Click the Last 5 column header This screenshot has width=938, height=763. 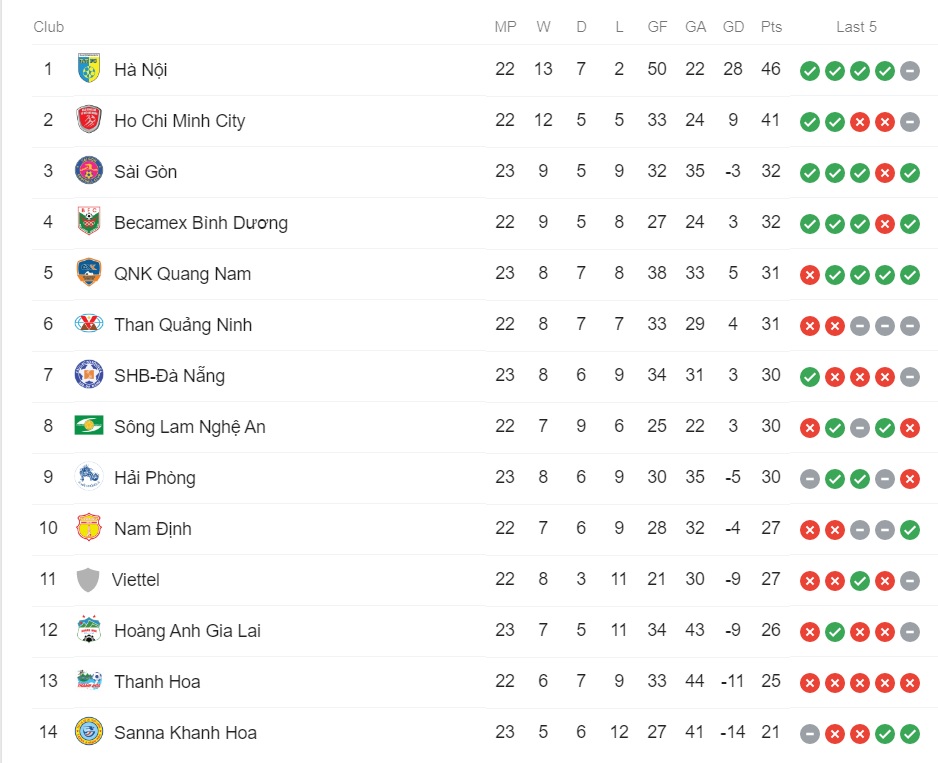click(x=856, y=27)
